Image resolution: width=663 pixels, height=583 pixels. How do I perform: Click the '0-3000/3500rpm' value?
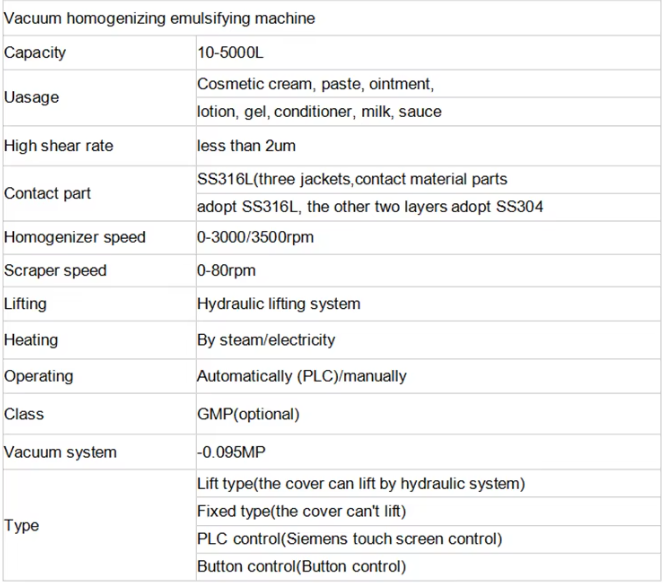257,237
